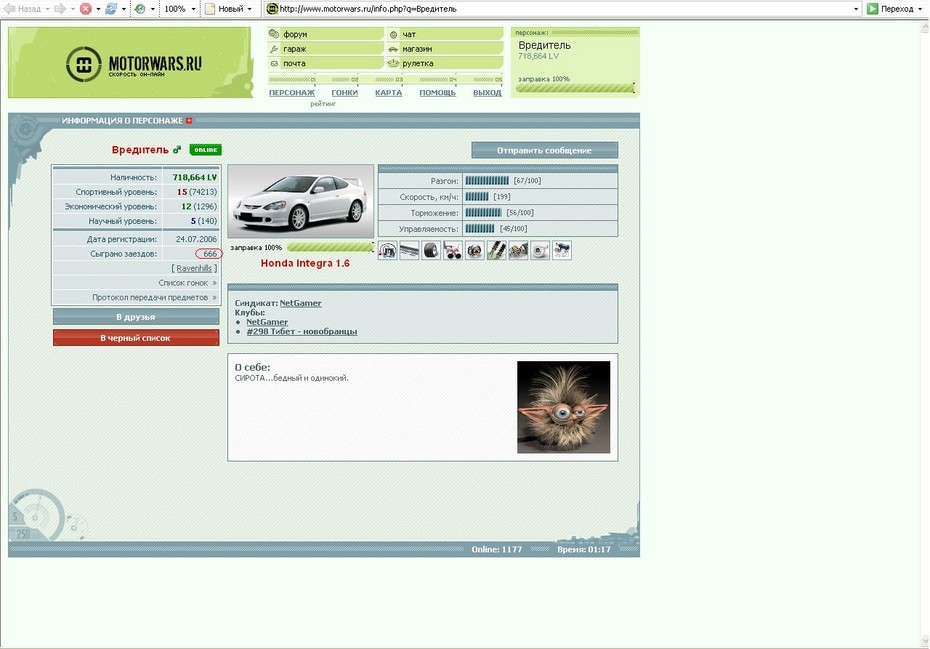Open the КАРТА navigation tab
The height and width of the screenshot is (649, 930).
click(388, 93)
